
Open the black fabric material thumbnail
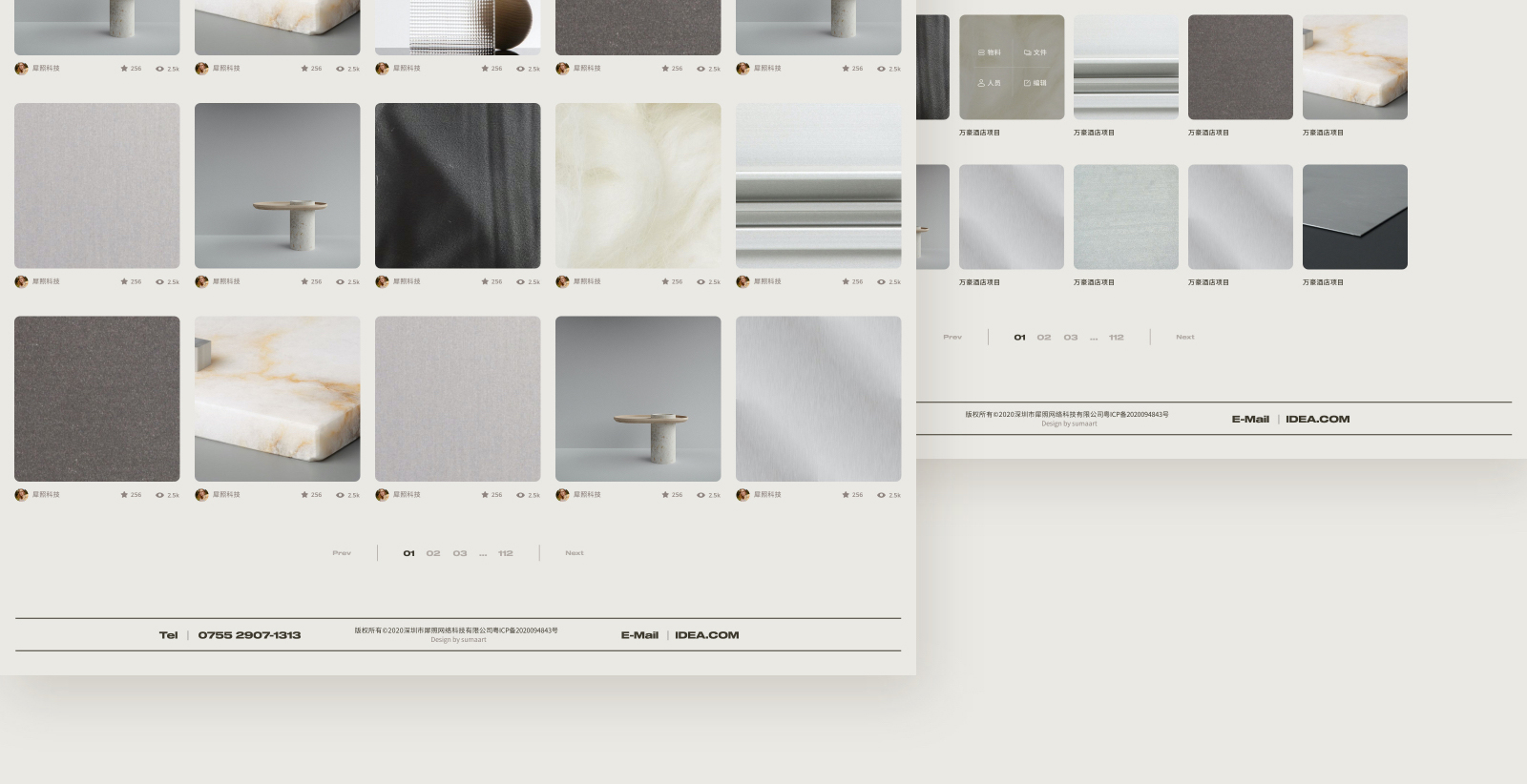click(457, 186)
